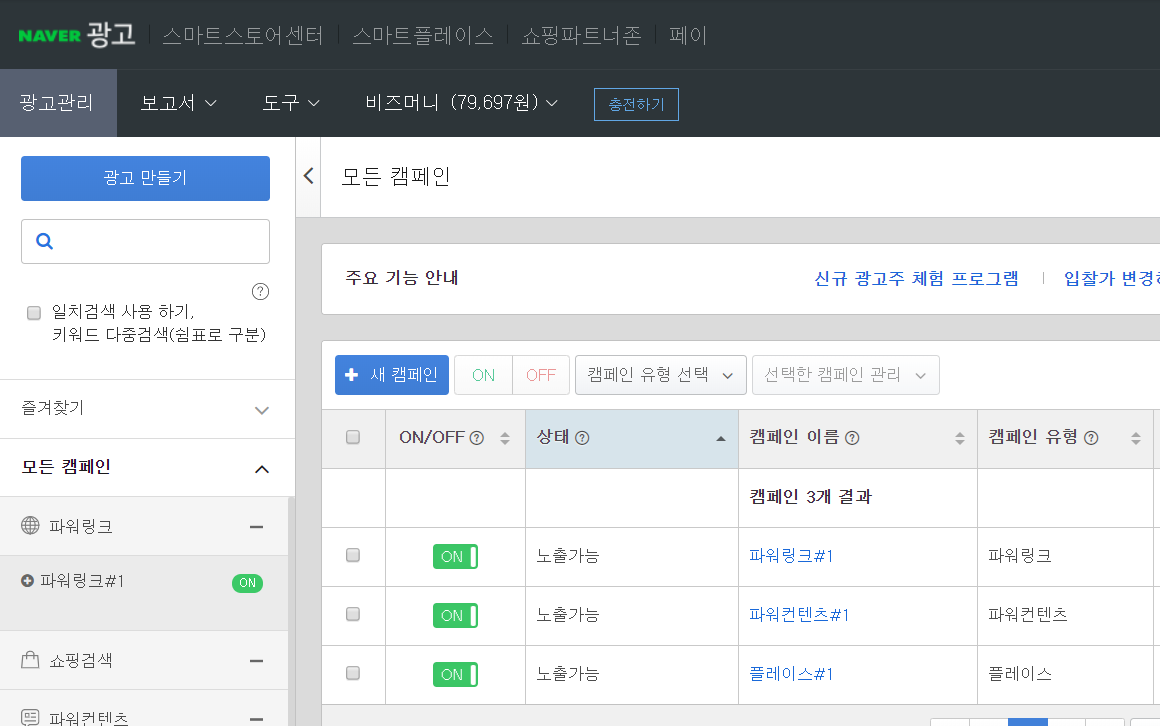Click OFF bulk button in toolbar

point(541,375)
